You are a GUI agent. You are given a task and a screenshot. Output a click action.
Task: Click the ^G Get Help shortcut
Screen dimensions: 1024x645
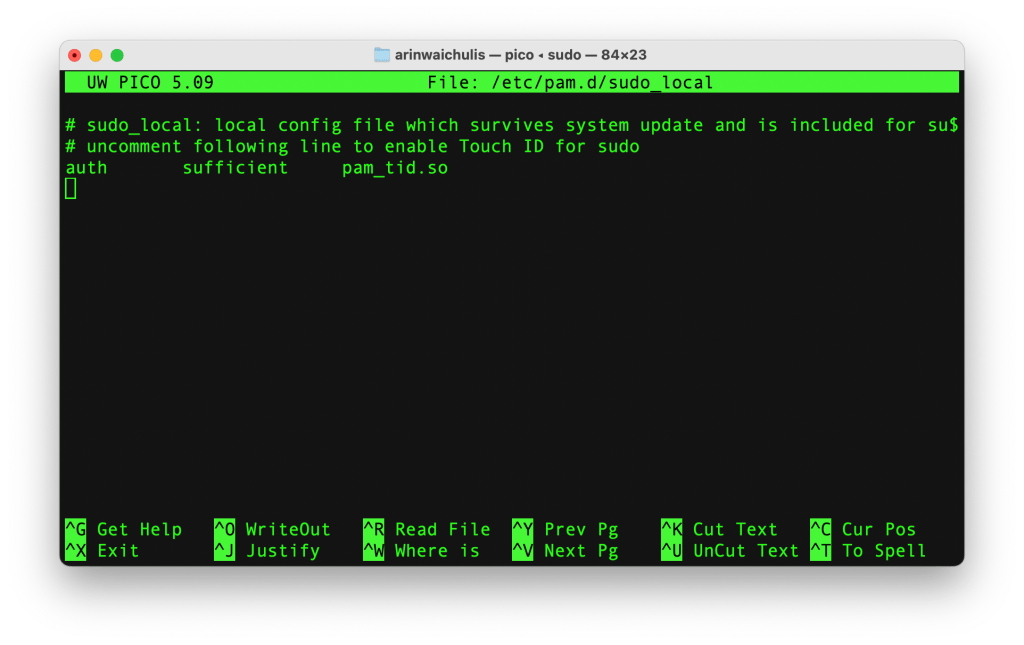tap(123, 529)
